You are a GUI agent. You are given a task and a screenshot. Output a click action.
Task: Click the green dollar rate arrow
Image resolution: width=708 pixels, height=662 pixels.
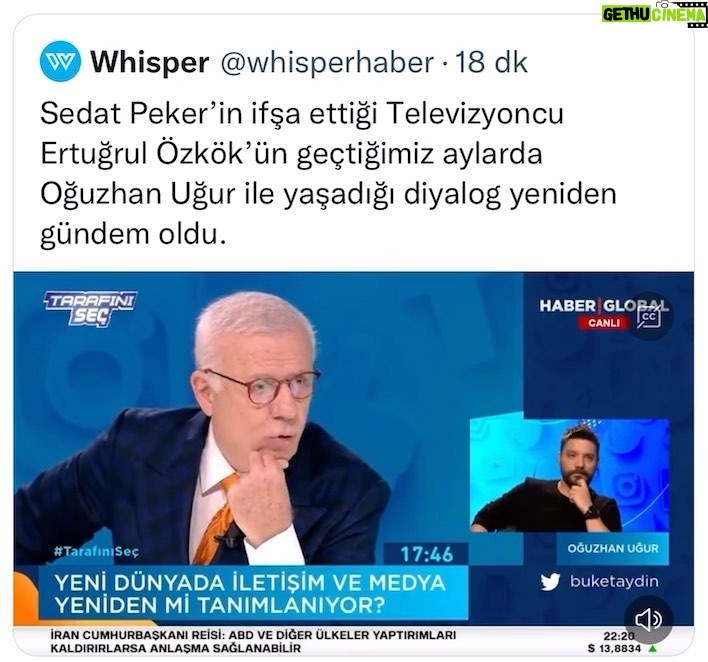(x=652, y=648)
